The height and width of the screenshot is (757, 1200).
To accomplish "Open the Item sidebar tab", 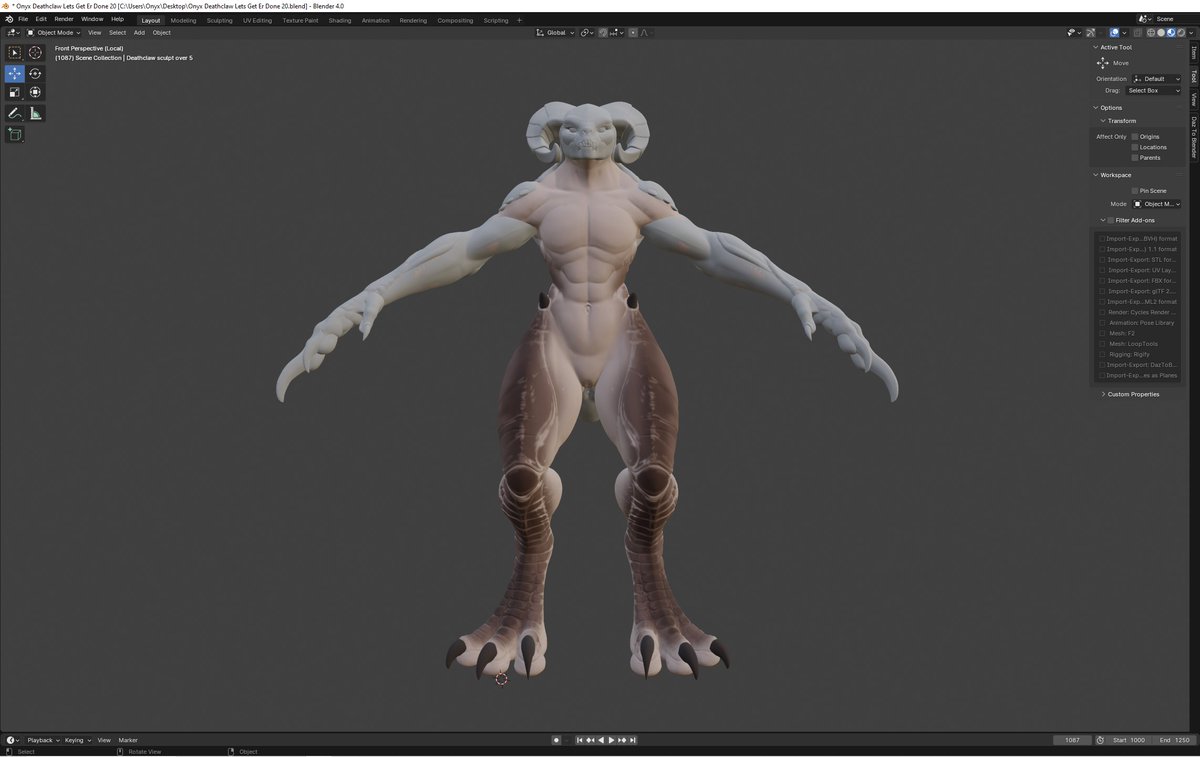I will (1194, 53).
